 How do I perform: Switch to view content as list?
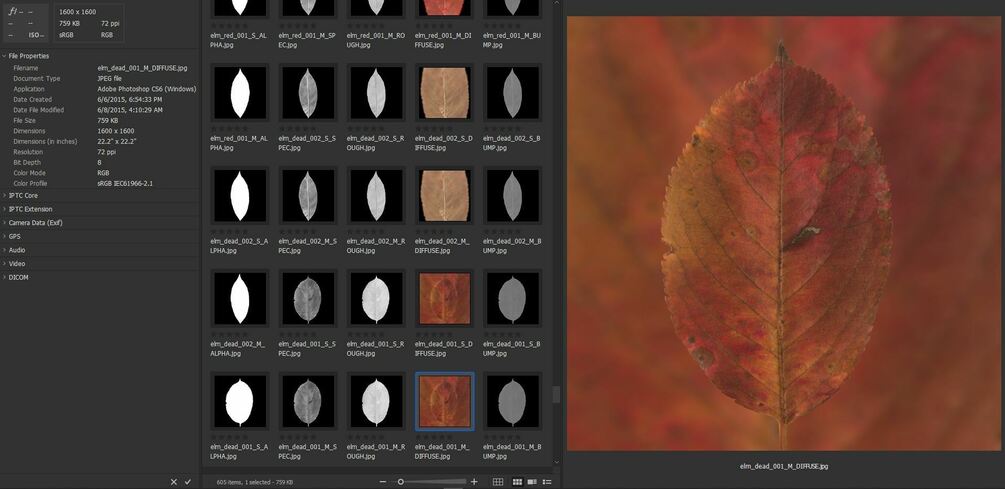[547, 482]
